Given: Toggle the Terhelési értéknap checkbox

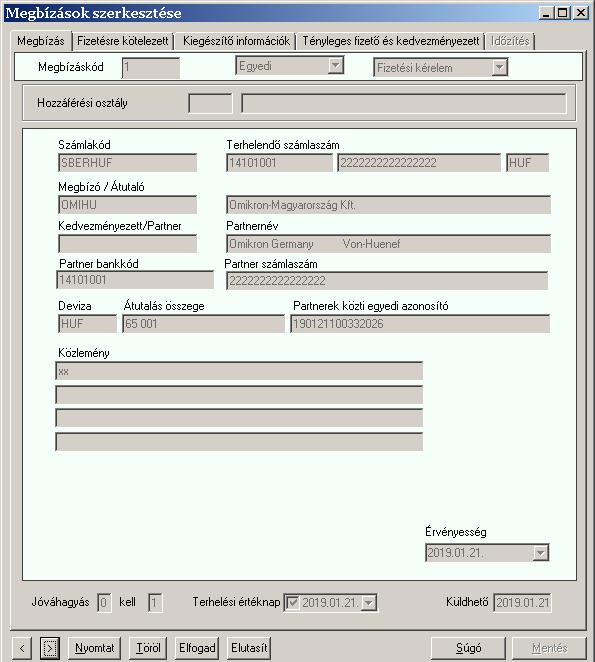Looking at the screenshot, I should point(293,602).
